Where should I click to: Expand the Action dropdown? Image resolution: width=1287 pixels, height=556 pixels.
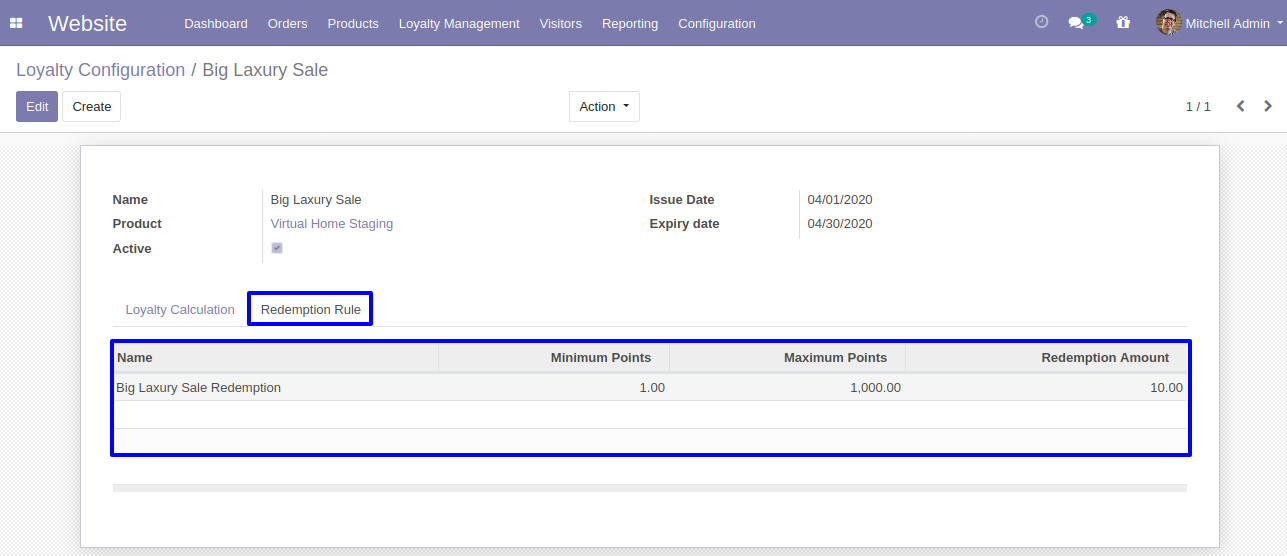[x=604, y=106]
